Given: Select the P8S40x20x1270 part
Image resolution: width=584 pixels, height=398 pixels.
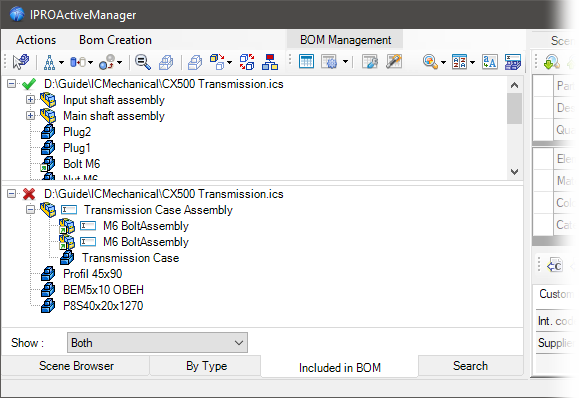Looking at the screenshot, I should (x=103, y=306).
